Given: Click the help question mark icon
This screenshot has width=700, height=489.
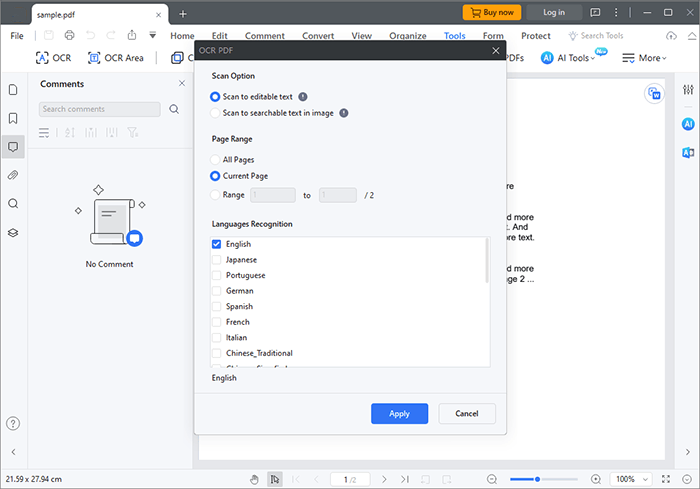Looking at the screenshot, I should [13, 423].
